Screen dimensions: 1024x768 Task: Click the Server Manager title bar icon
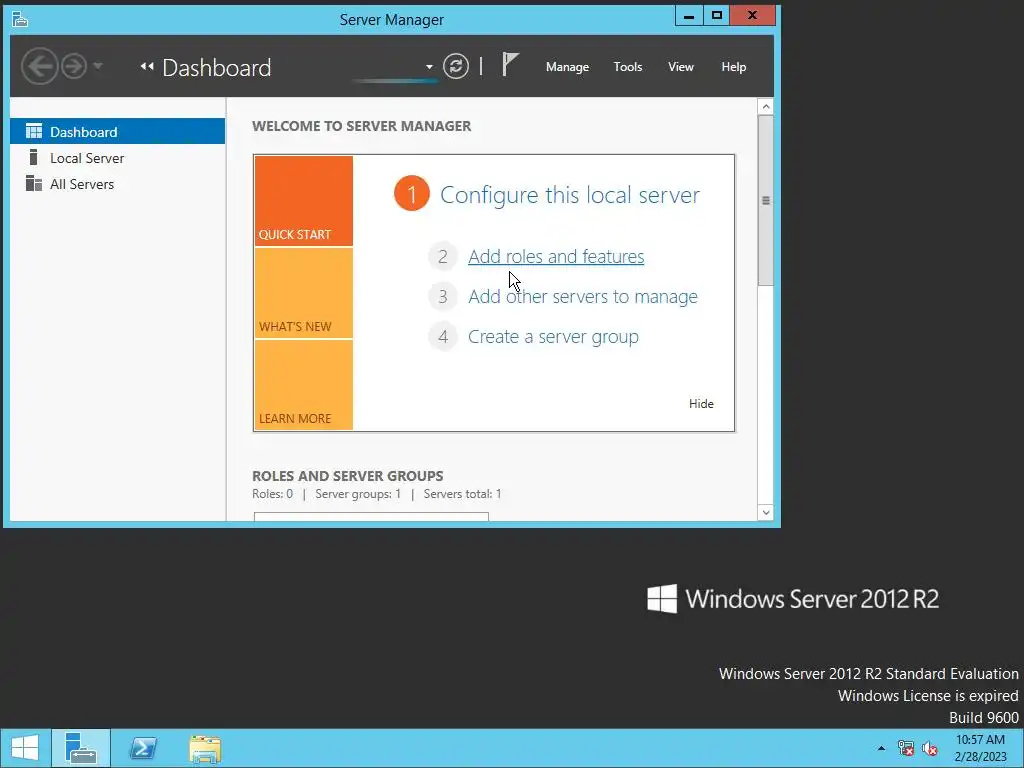[20, 20]
